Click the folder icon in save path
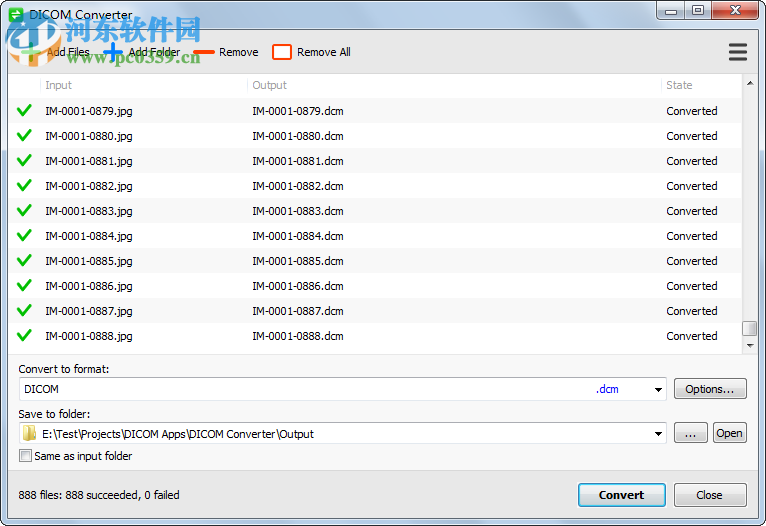 click(30, 433)
